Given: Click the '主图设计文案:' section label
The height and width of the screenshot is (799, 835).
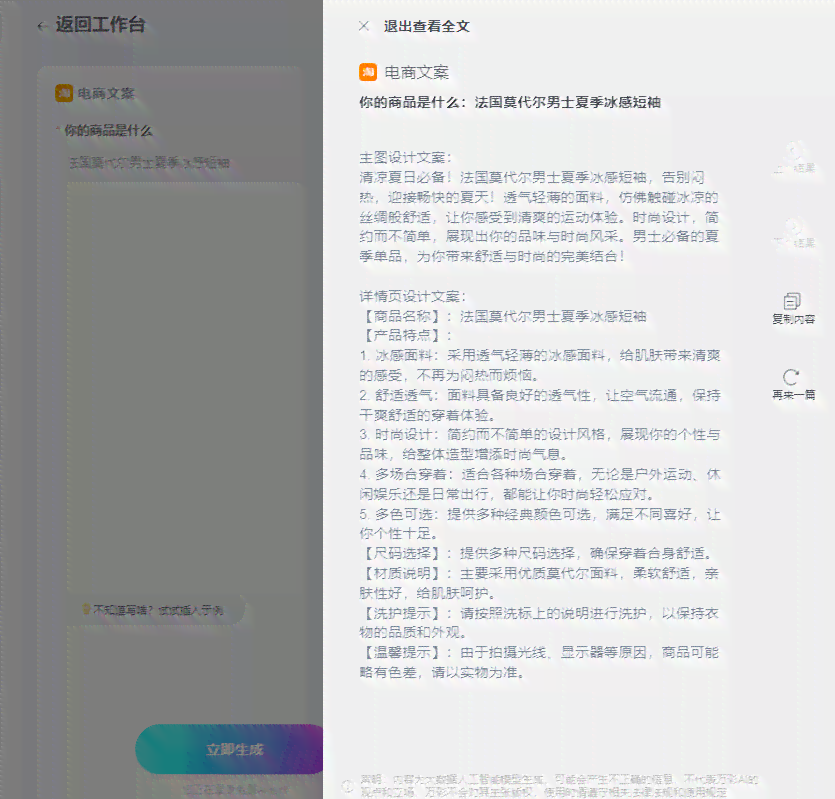Looking at the screenshot, I should pos(405,158).
